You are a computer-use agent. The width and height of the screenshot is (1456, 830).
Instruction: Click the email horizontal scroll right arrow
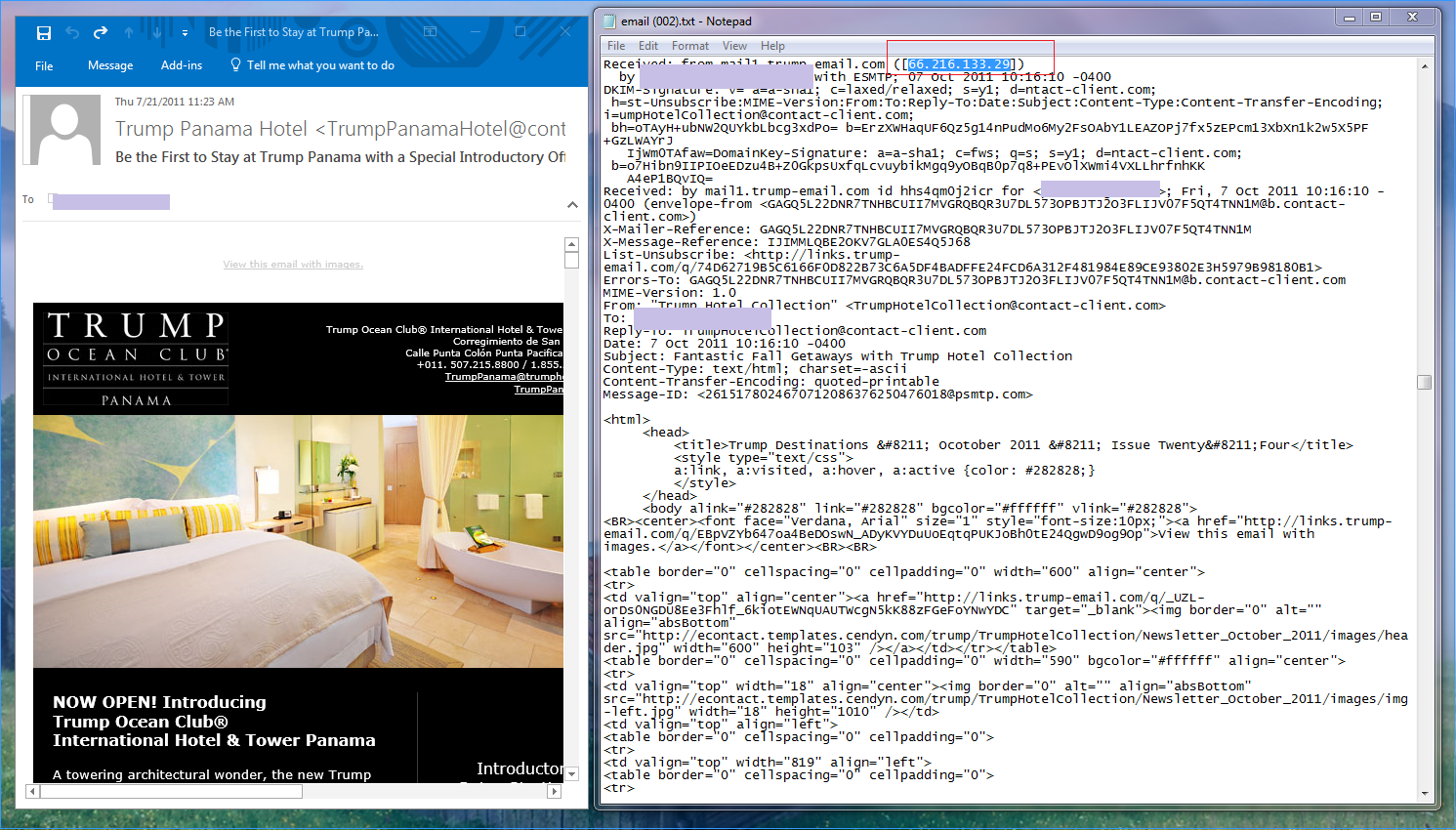(x=555, y=791)
